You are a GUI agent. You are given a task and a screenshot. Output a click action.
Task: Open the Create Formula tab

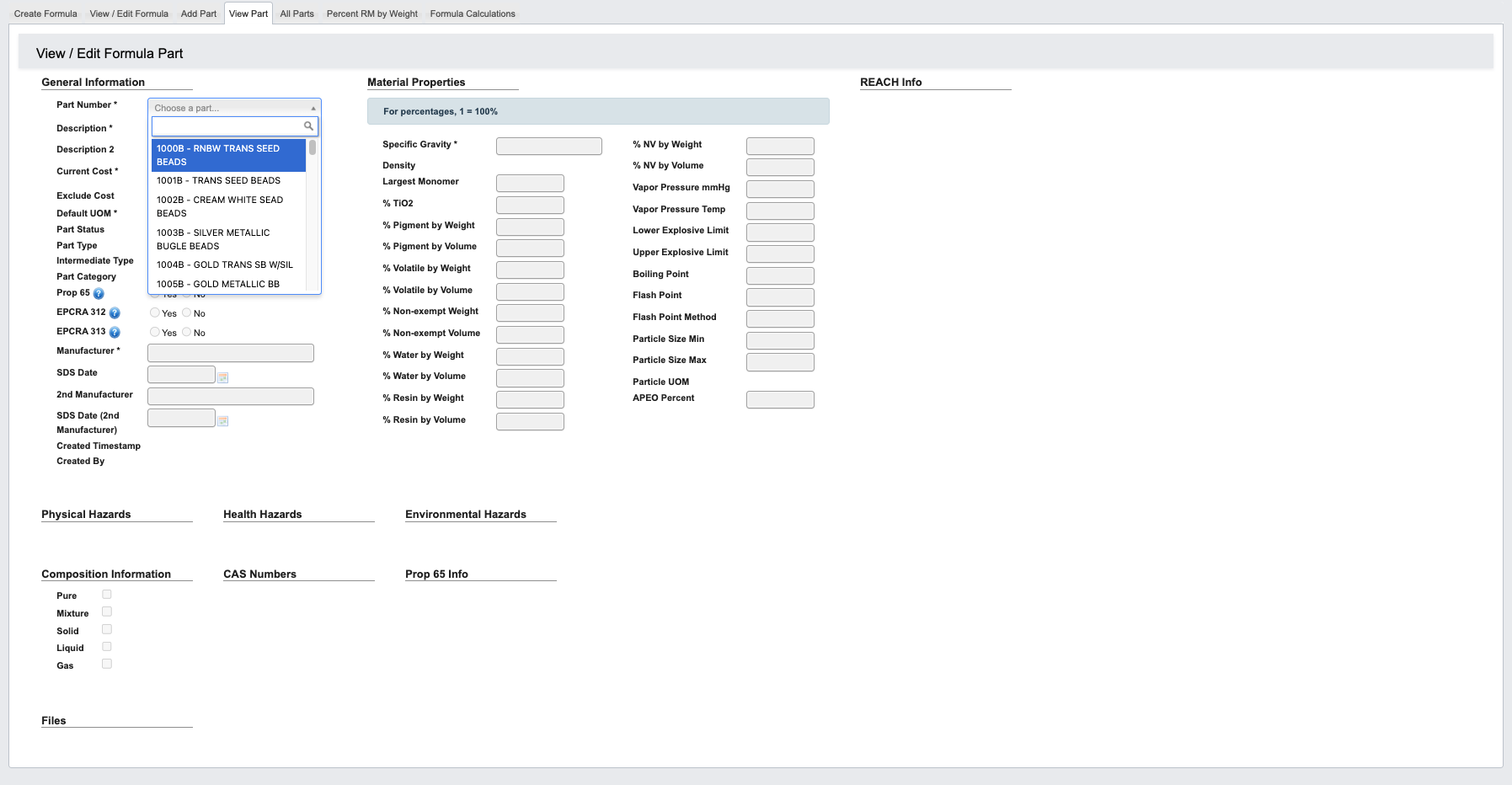45,13
